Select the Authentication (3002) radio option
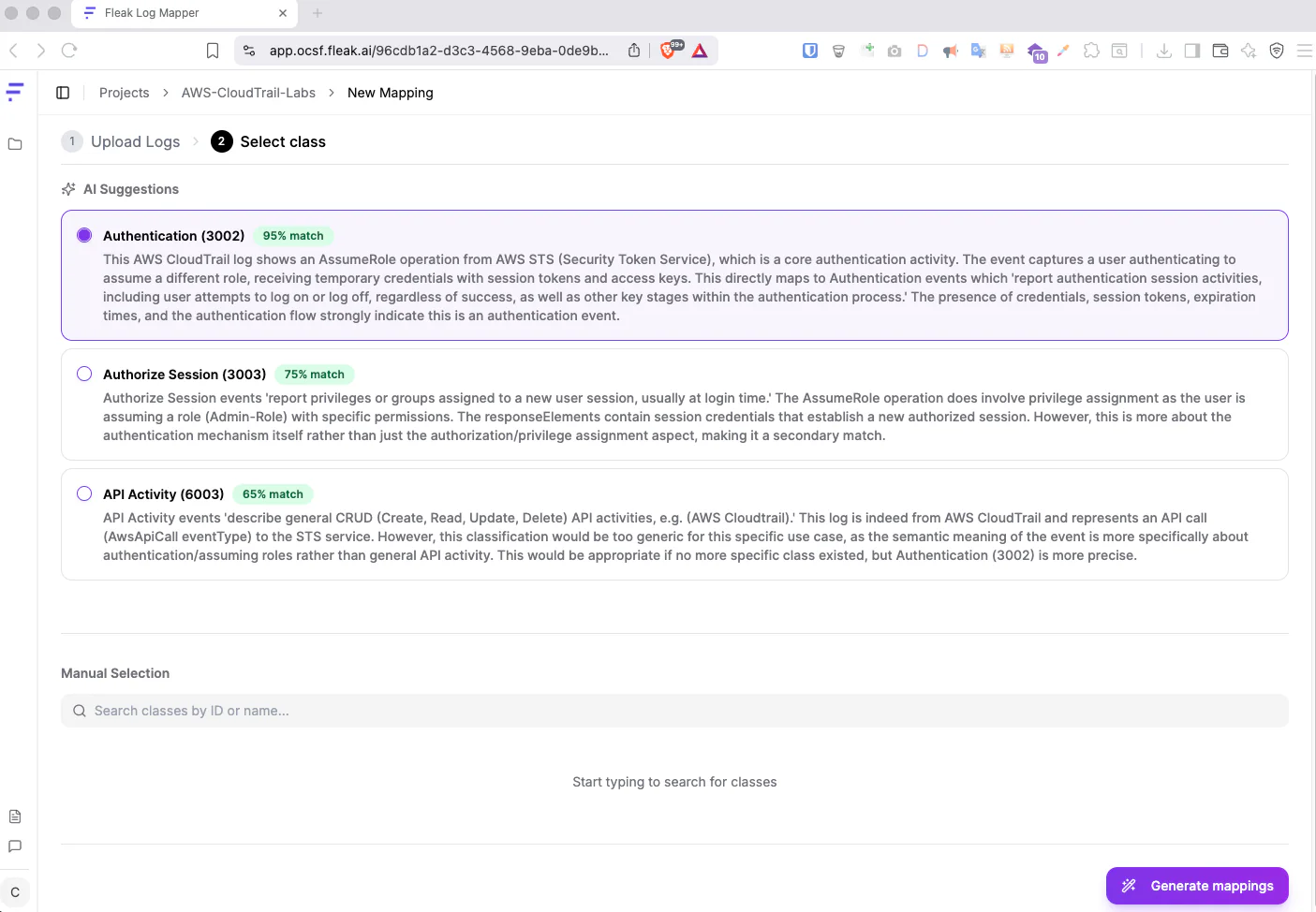1316x912 pixels. tap(84, 236)
